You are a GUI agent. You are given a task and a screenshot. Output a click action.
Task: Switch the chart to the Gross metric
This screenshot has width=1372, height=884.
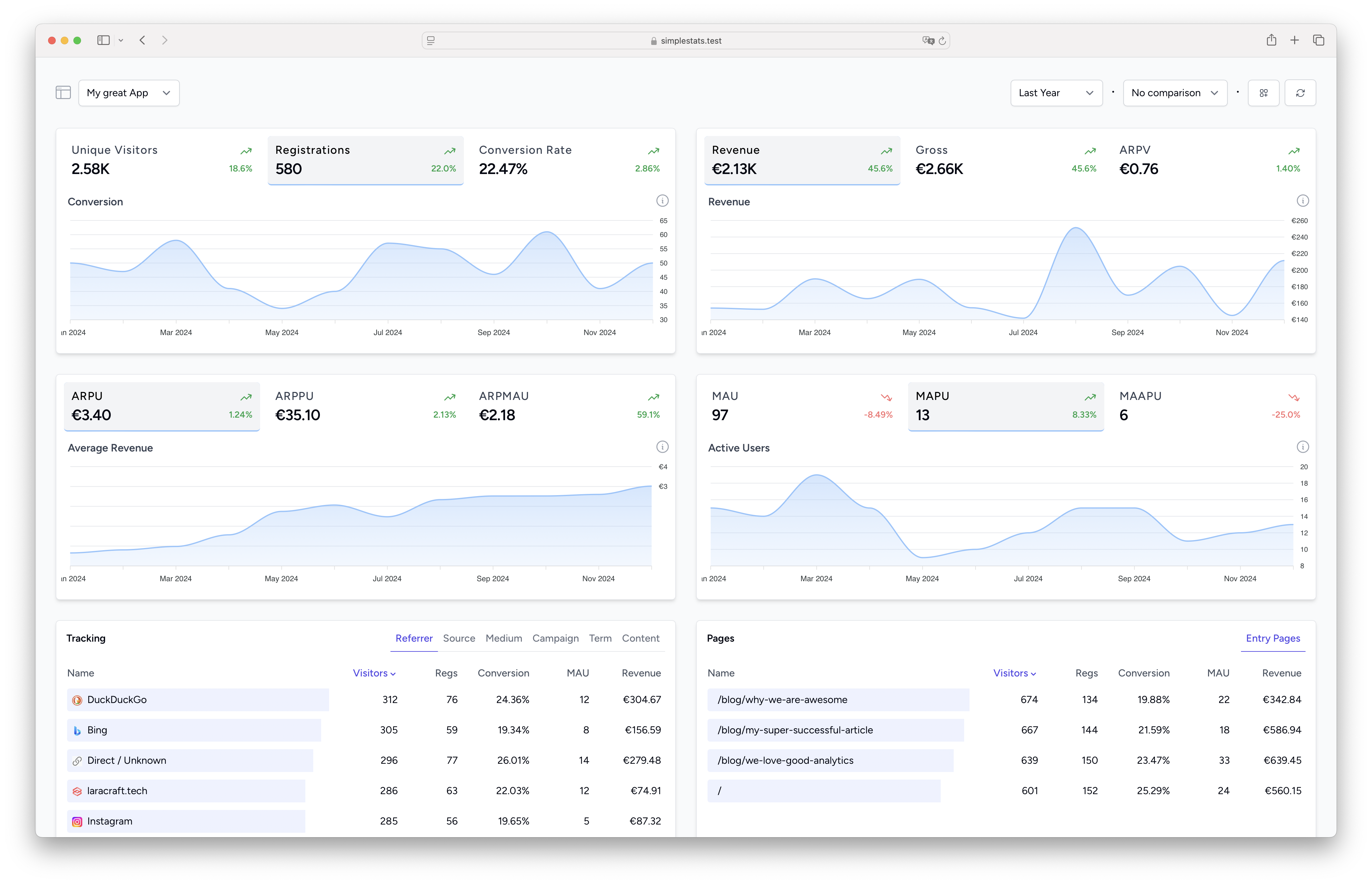tap(1005, 160)
